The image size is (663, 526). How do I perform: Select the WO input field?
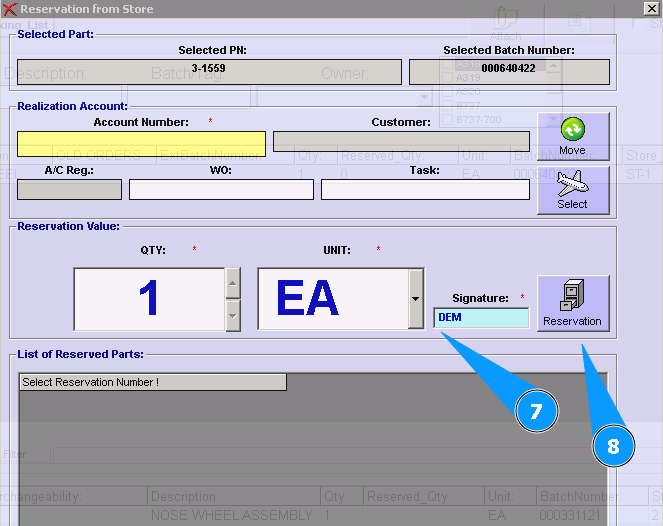point(221,190)
